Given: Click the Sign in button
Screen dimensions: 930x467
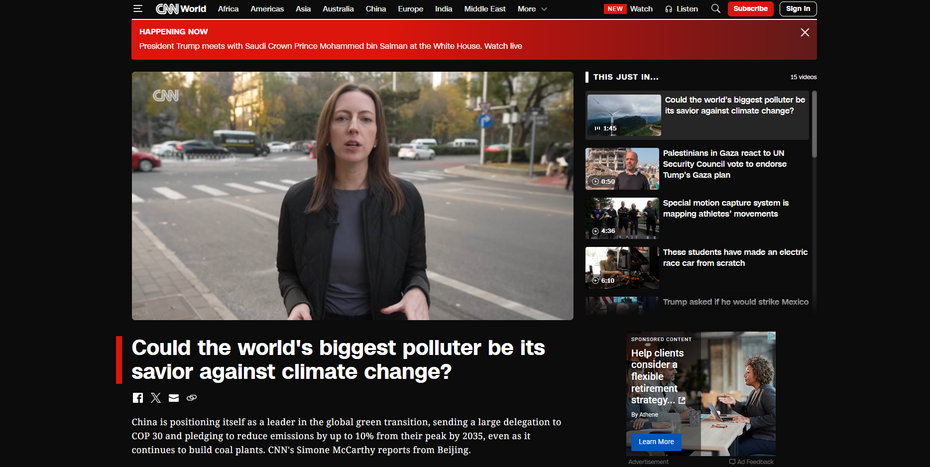Looking at the screenshot, I should click(x=798, y=9).
